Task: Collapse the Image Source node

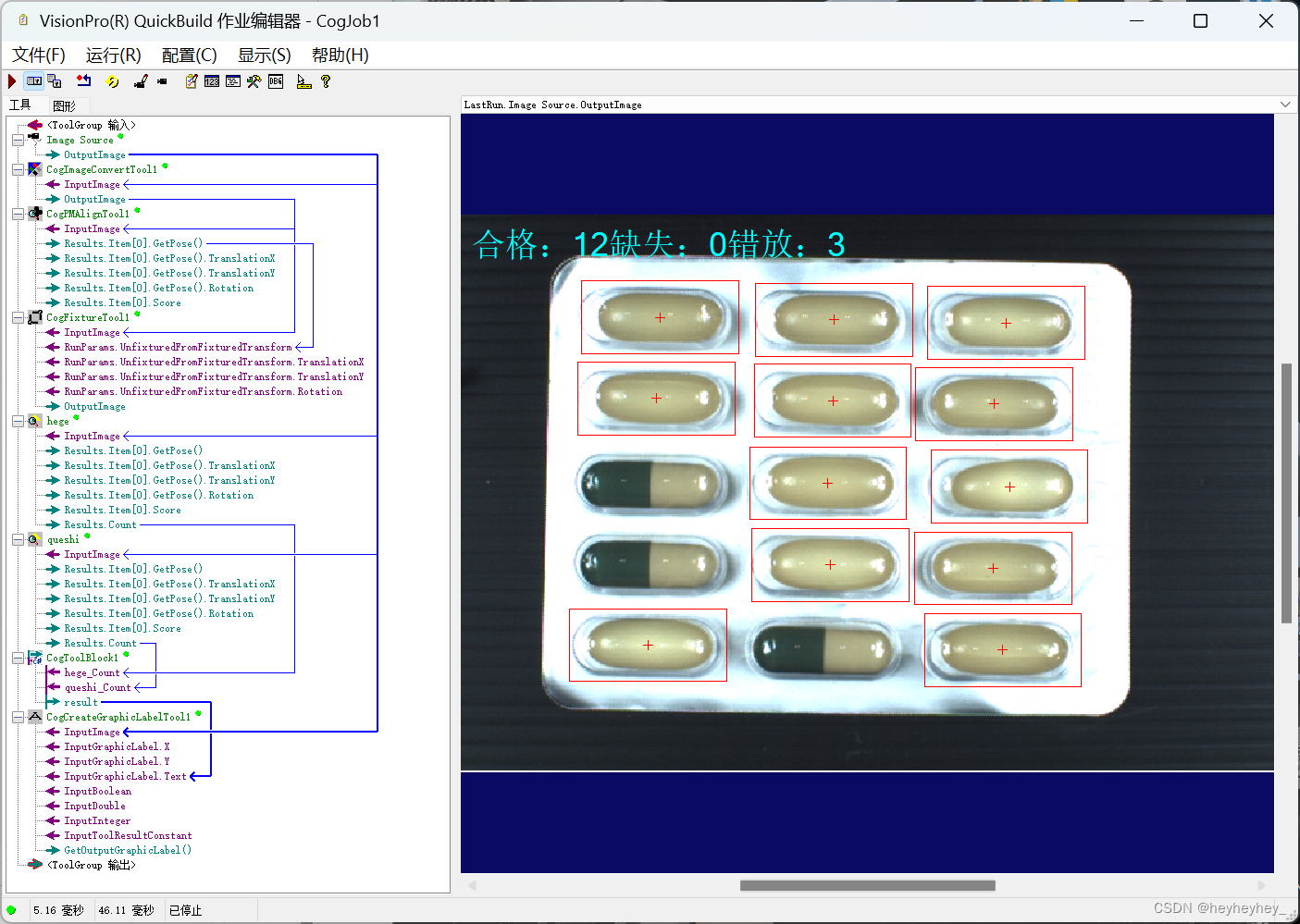Action: pyautogui.click(x=18, y=140)
